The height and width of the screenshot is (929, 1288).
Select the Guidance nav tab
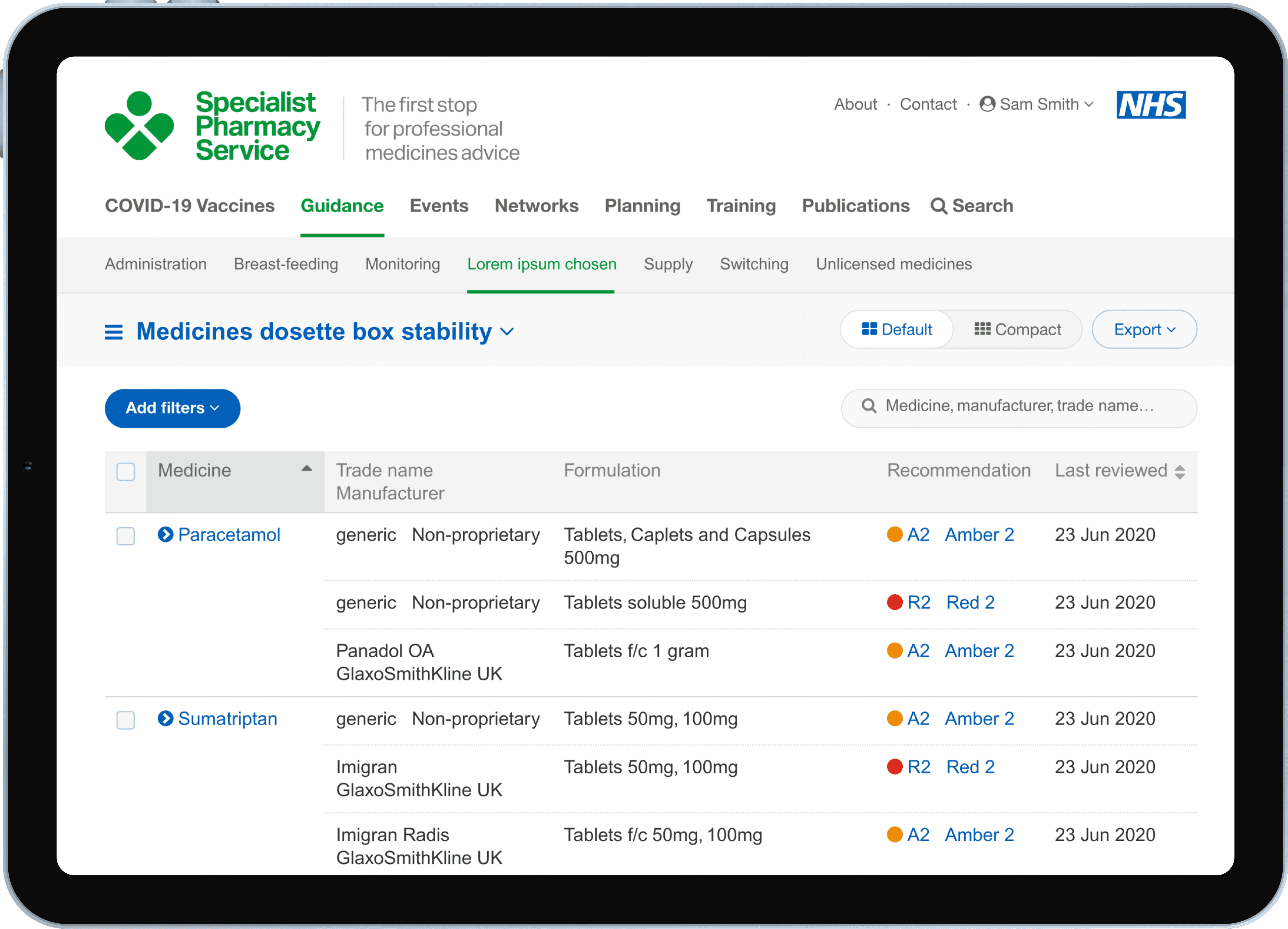pyautogui.click(x=342, y=206)
